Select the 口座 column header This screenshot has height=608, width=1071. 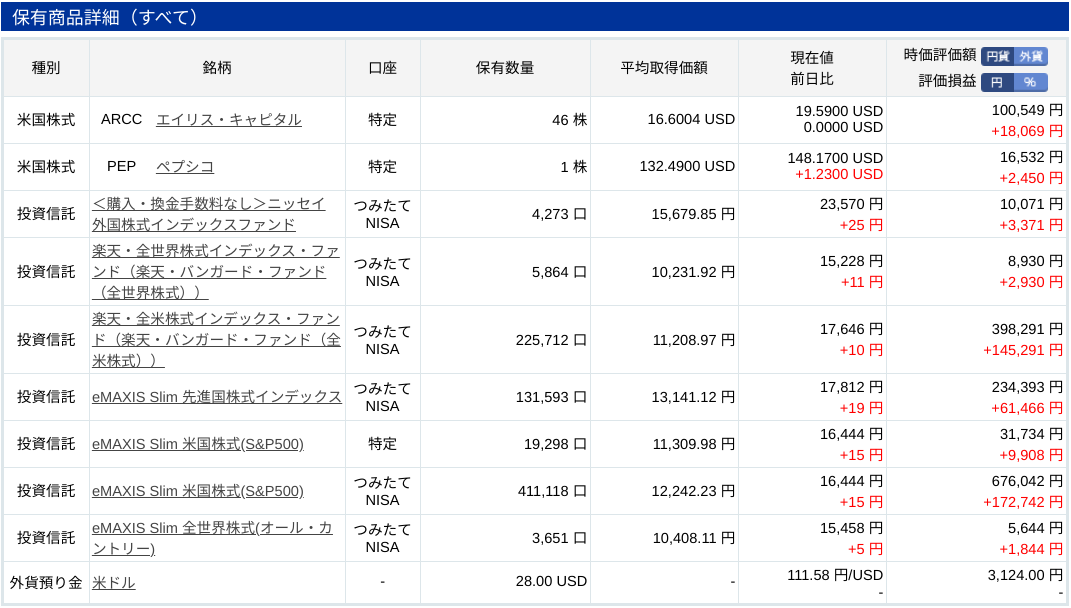[x=382, y=68]
